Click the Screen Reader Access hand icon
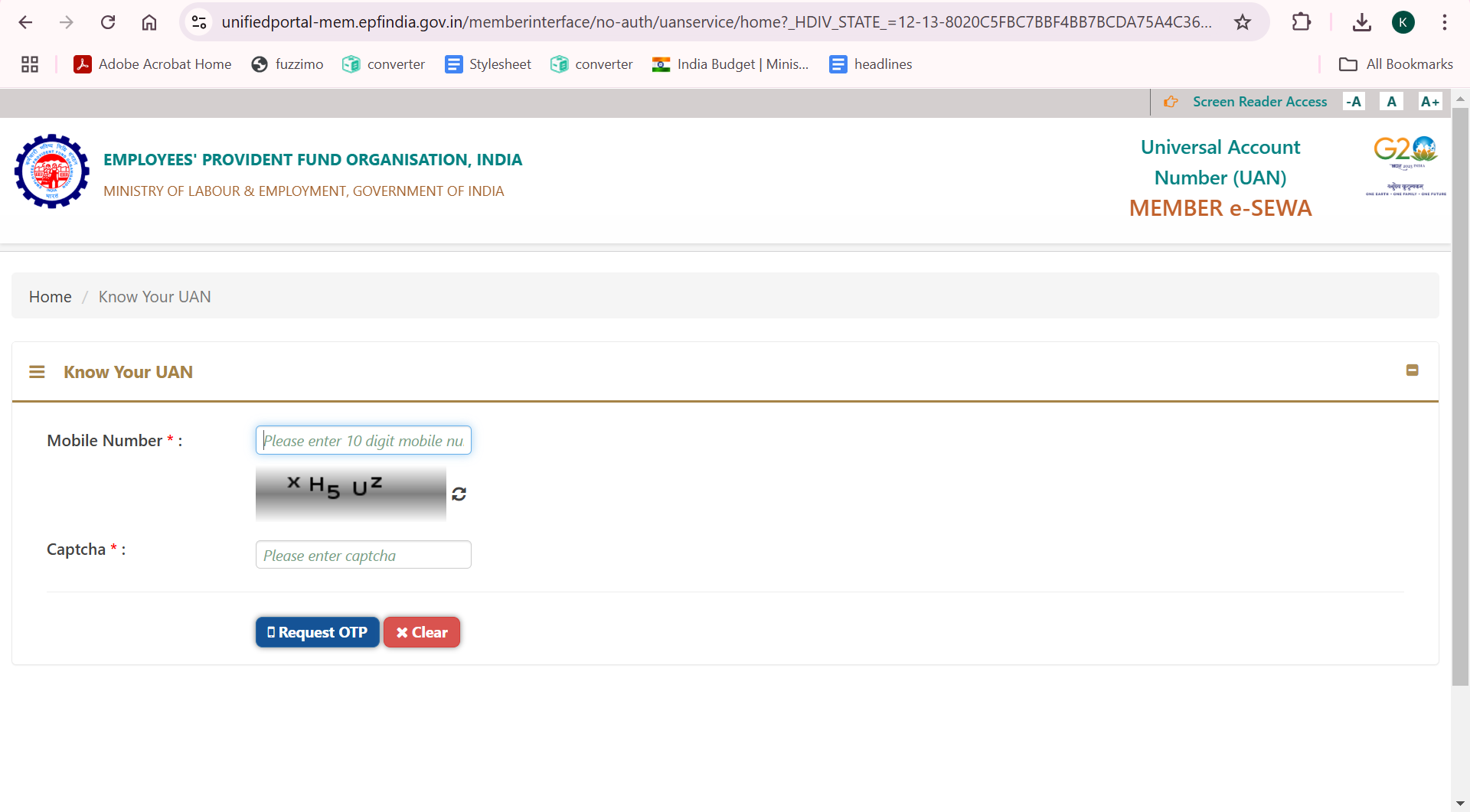The image size is (1470, 812). (x=1171, y=101)
